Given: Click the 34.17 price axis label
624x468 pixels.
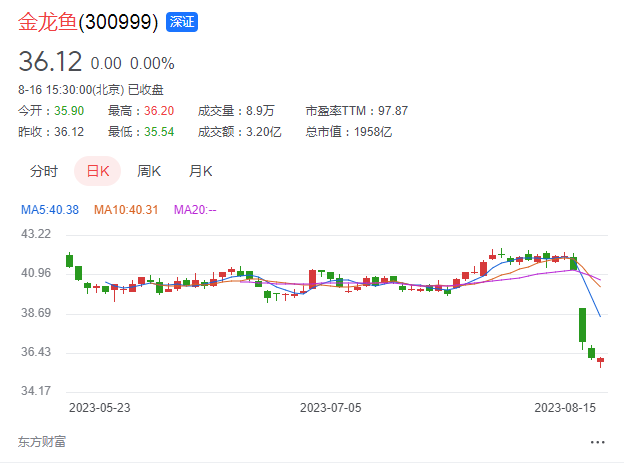Looking at the screenshot, I should click(x=36, y=391).
